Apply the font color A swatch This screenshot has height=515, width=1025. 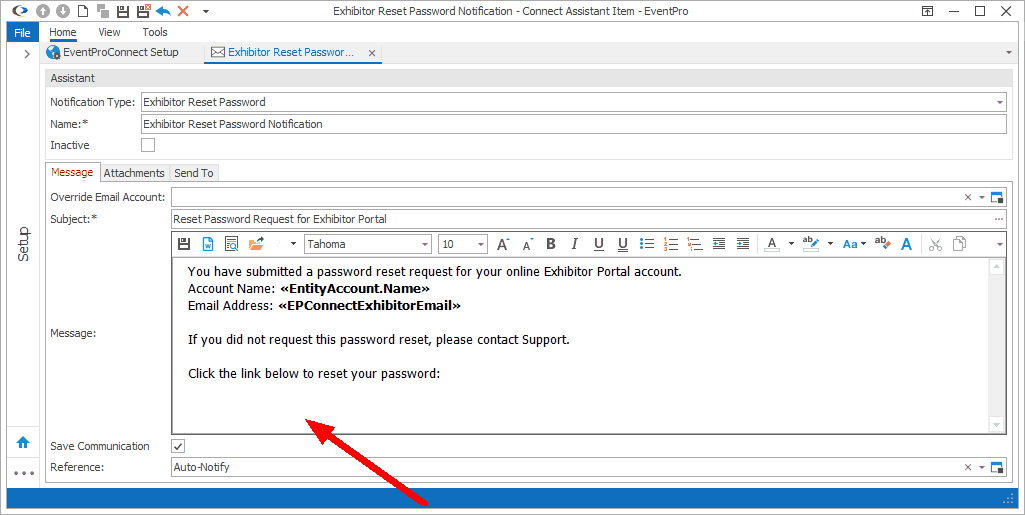[x=772, y=244]
